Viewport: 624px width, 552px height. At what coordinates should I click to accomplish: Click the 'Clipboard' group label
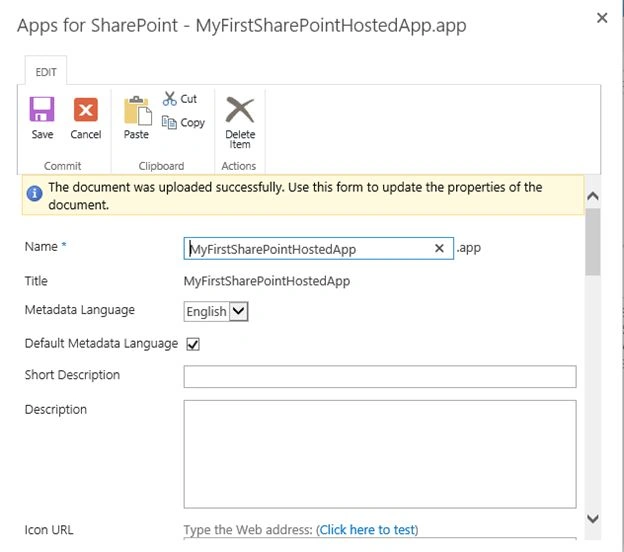161,166
